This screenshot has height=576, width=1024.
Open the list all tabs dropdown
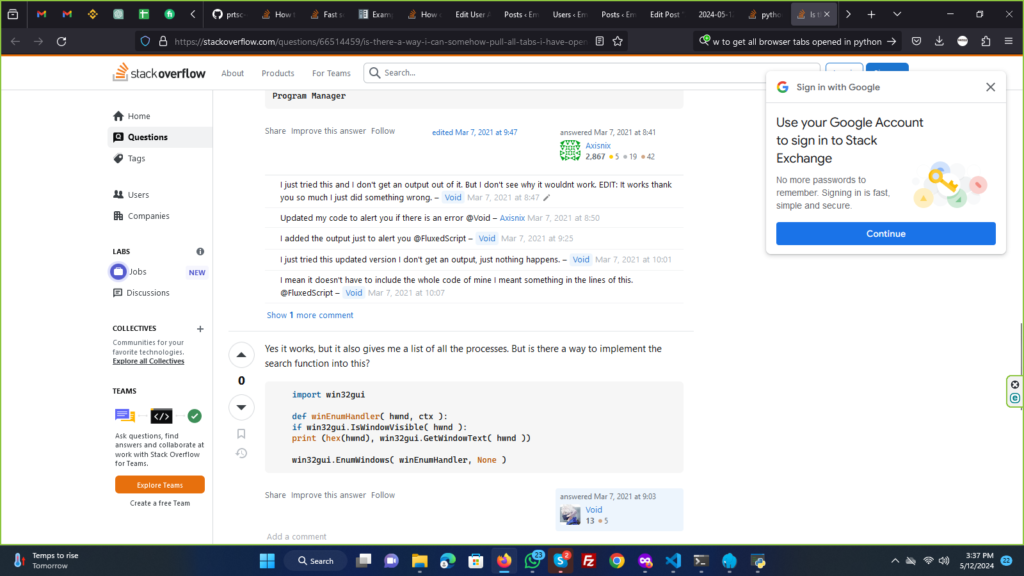click(896, 15)
